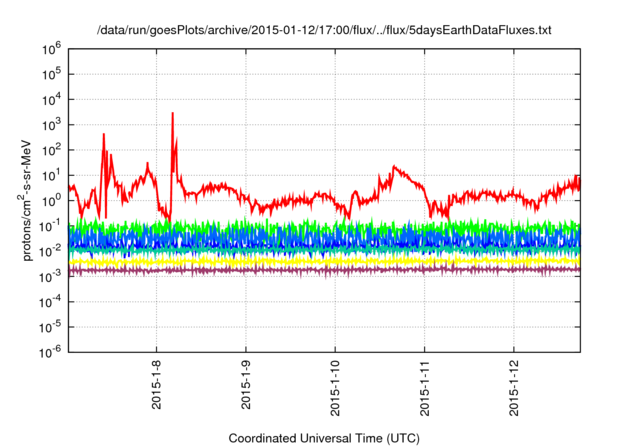This screenshot has width=640, height=448.
Task: Click the 2015-1-8 date tick label
Action: [156, 384]
